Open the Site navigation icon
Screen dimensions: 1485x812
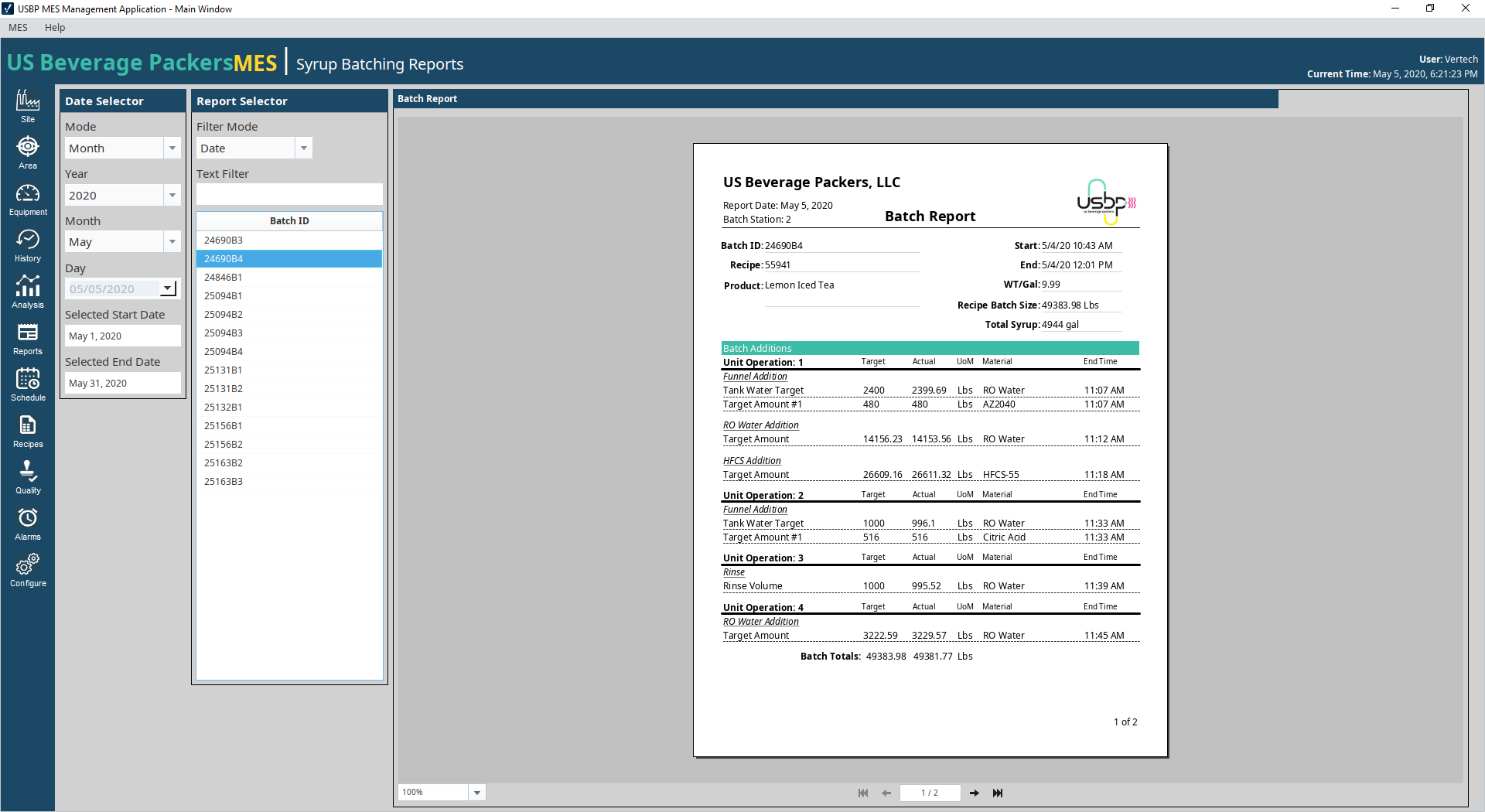pos(28,106)
